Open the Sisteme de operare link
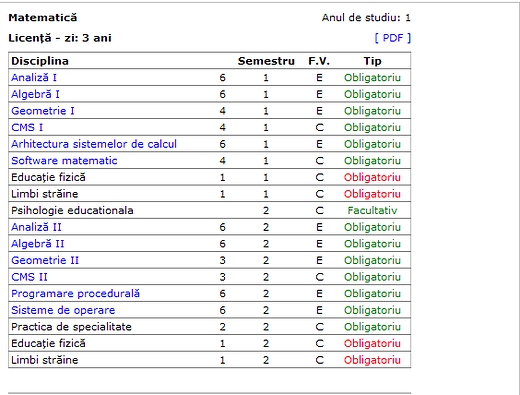The height and width of the screenshot is (395, 520). 63,310
